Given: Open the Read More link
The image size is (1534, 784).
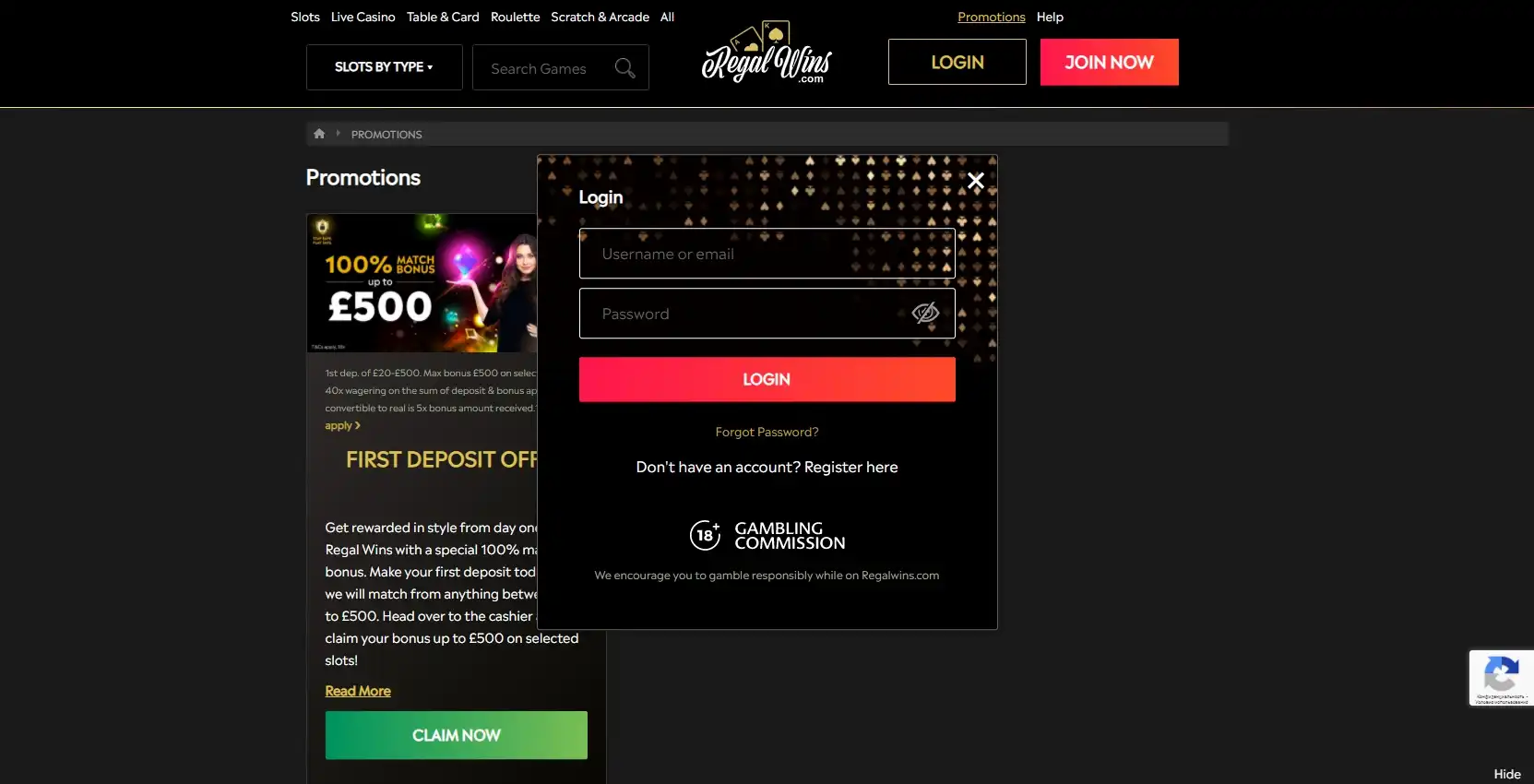Looking at the screenshot, I should pos(358,691).
